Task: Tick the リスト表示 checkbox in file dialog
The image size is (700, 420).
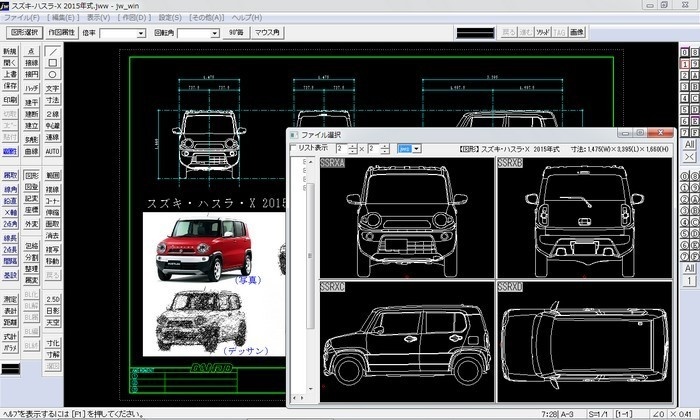Action: (x=293, y=148)
